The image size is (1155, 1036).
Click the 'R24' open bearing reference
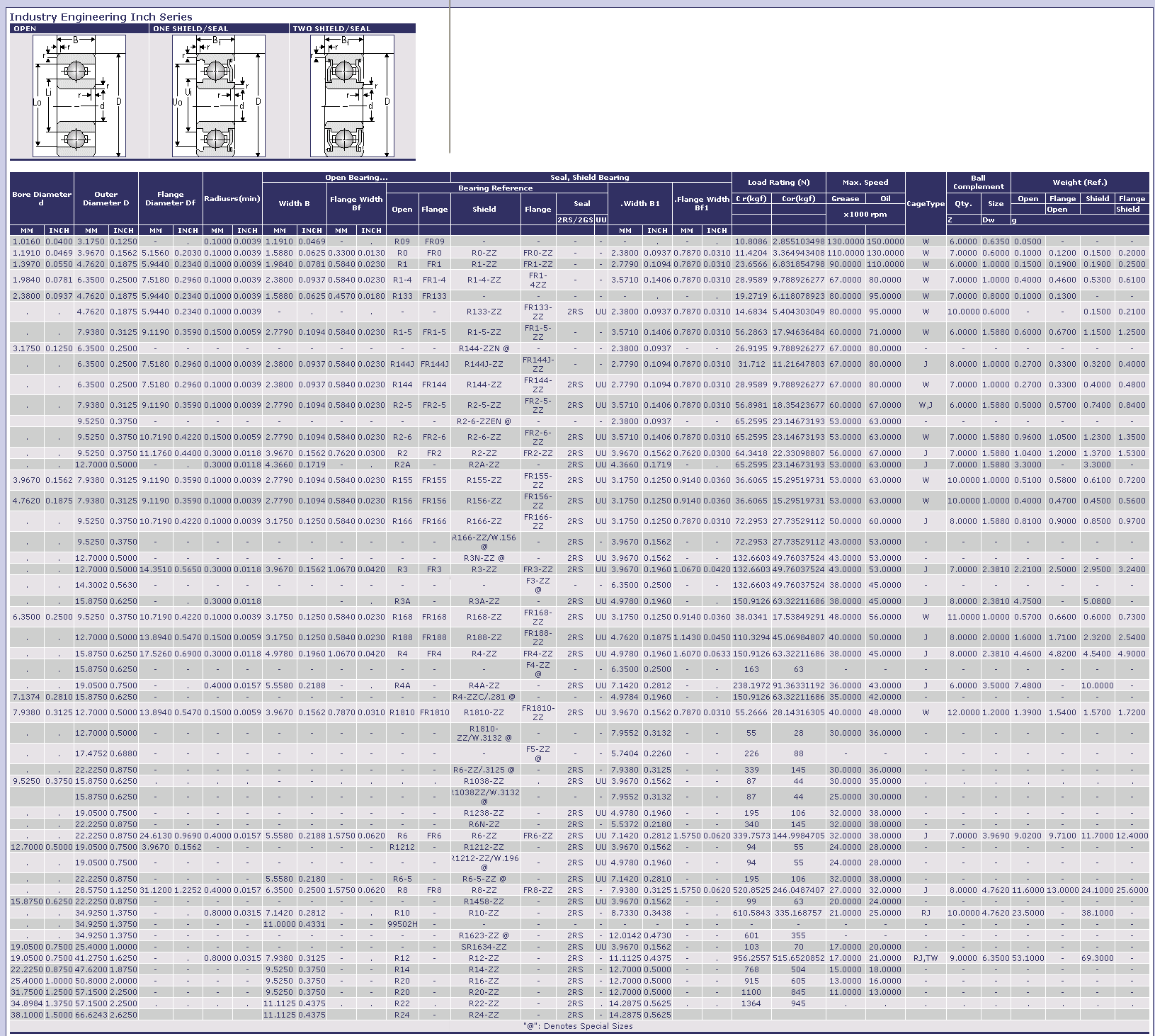pos(402,1015)
